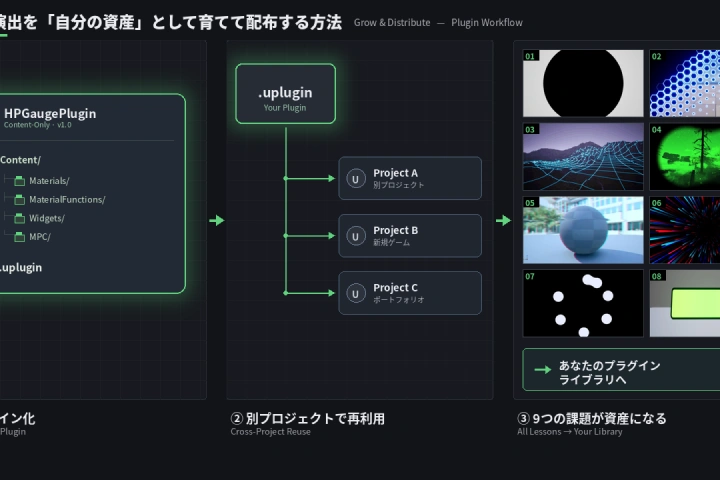Select the Project B card

tap(410, 236)
